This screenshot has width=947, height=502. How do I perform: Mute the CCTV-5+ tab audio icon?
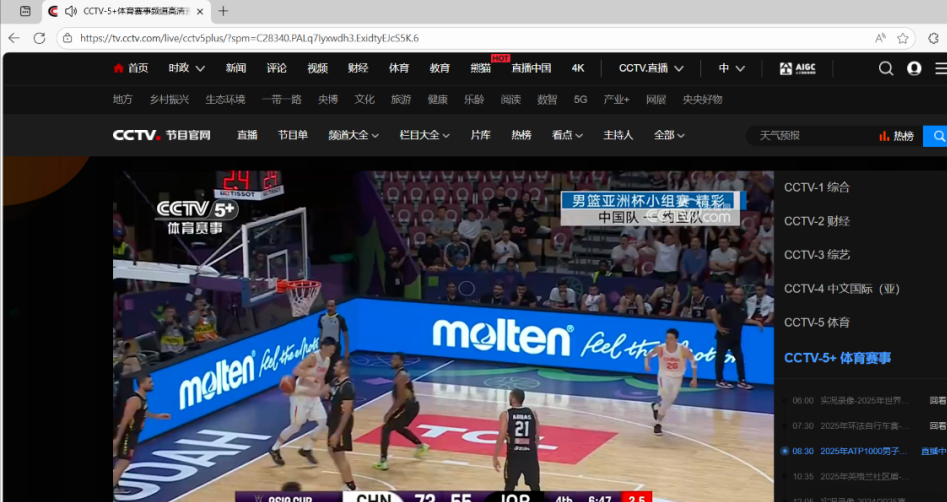(x=71, y=11)
